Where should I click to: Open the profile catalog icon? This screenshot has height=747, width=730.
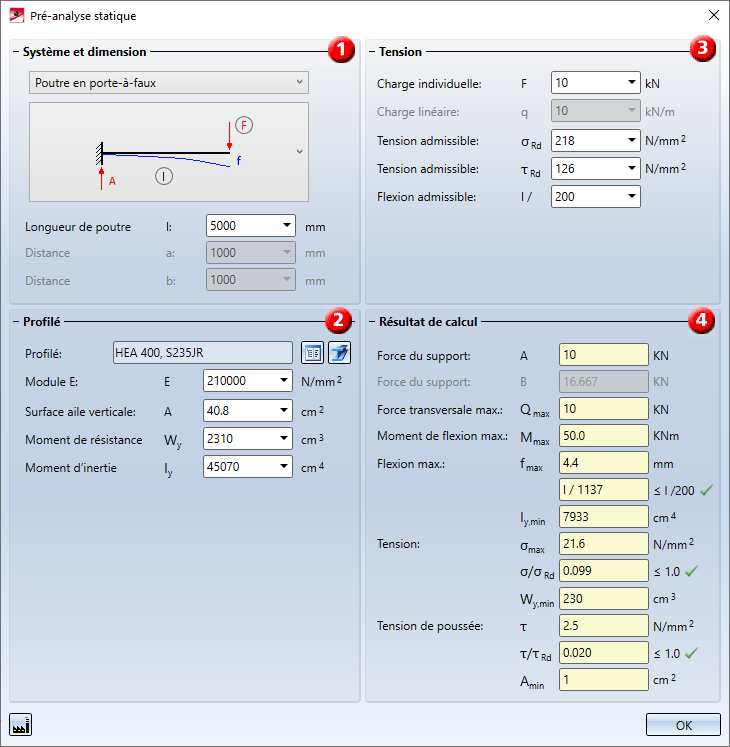(312, 352)
